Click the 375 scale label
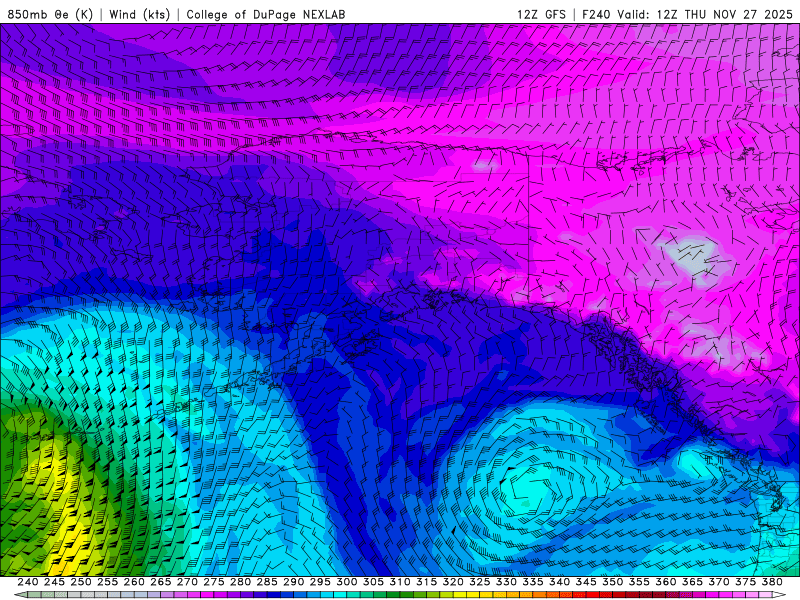Image resolution: width=800 pixels, height=600 pixels. (745, 582)
